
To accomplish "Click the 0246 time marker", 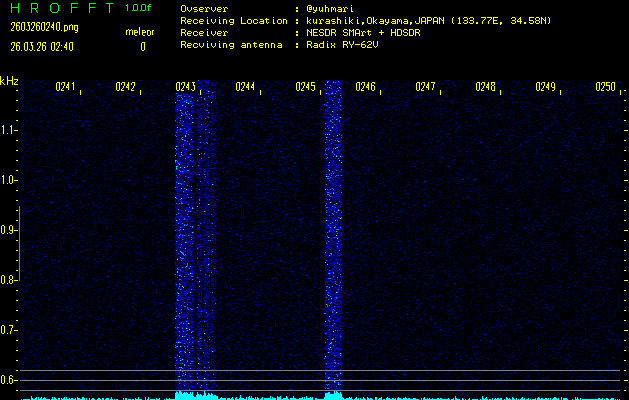I will pyautogui.click(x=365, y=87).
